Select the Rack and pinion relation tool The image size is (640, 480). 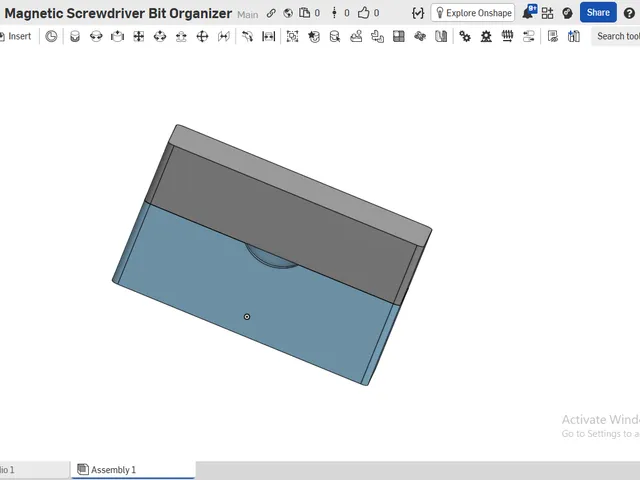486,36
